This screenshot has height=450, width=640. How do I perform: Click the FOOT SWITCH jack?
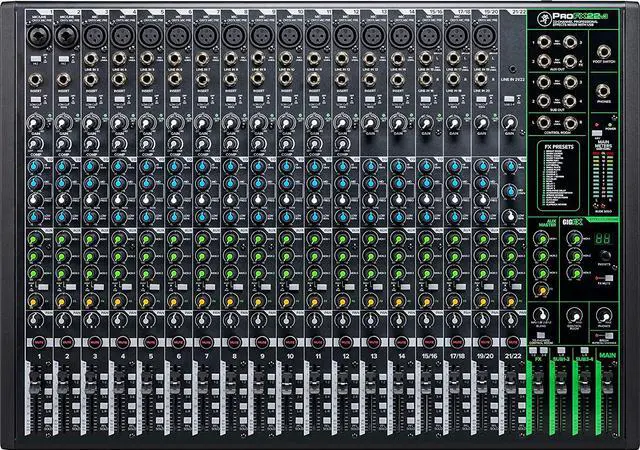coord(603,52)
